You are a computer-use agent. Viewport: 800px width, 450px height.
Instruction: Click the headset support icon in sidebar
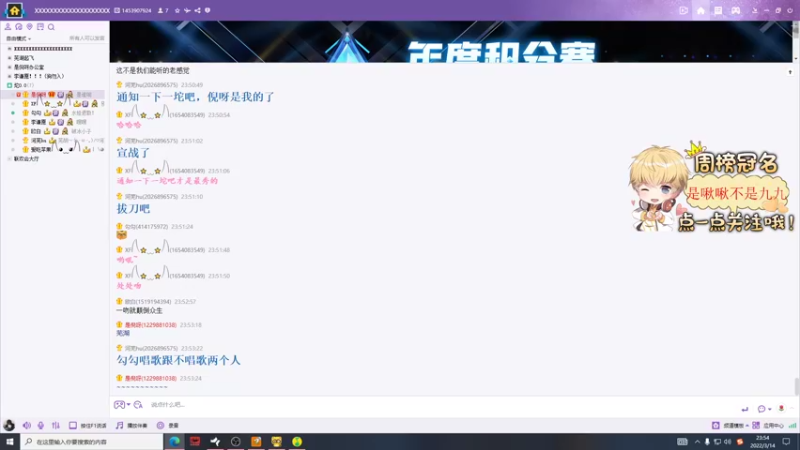pyautogui.click(x=19, y=27)
